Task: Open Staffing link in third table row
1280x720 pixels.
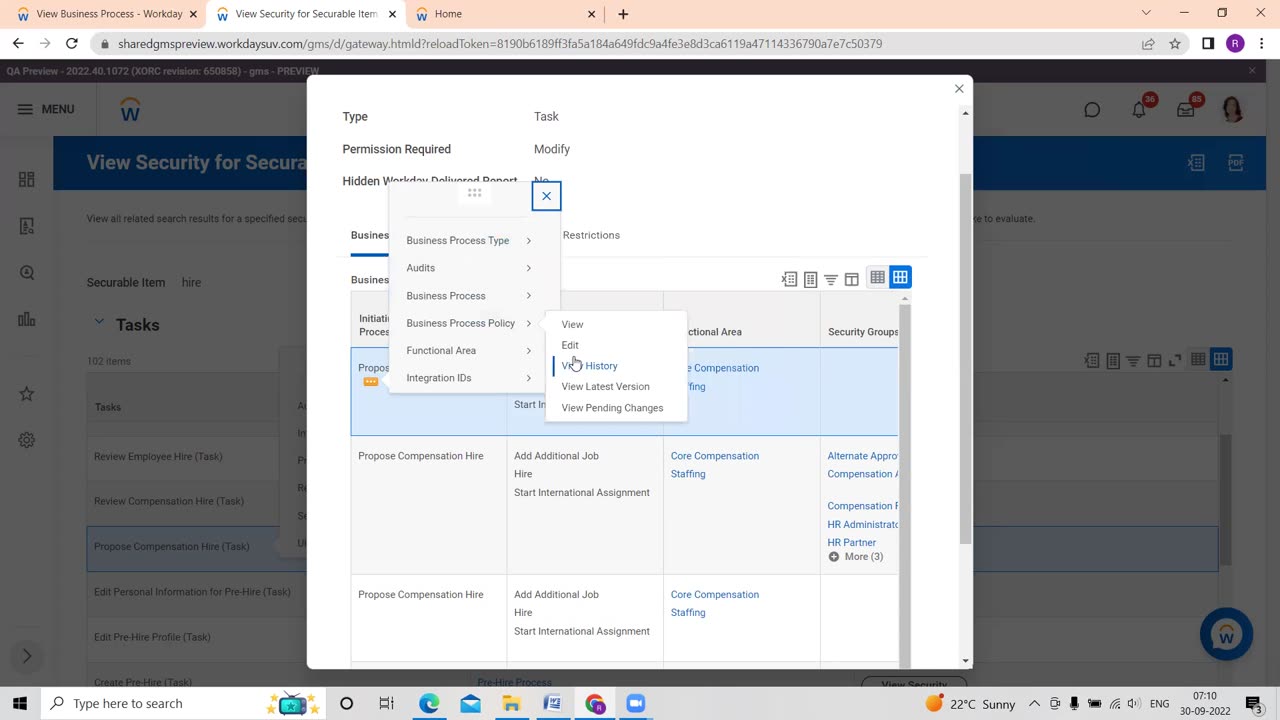Action: 688,613
